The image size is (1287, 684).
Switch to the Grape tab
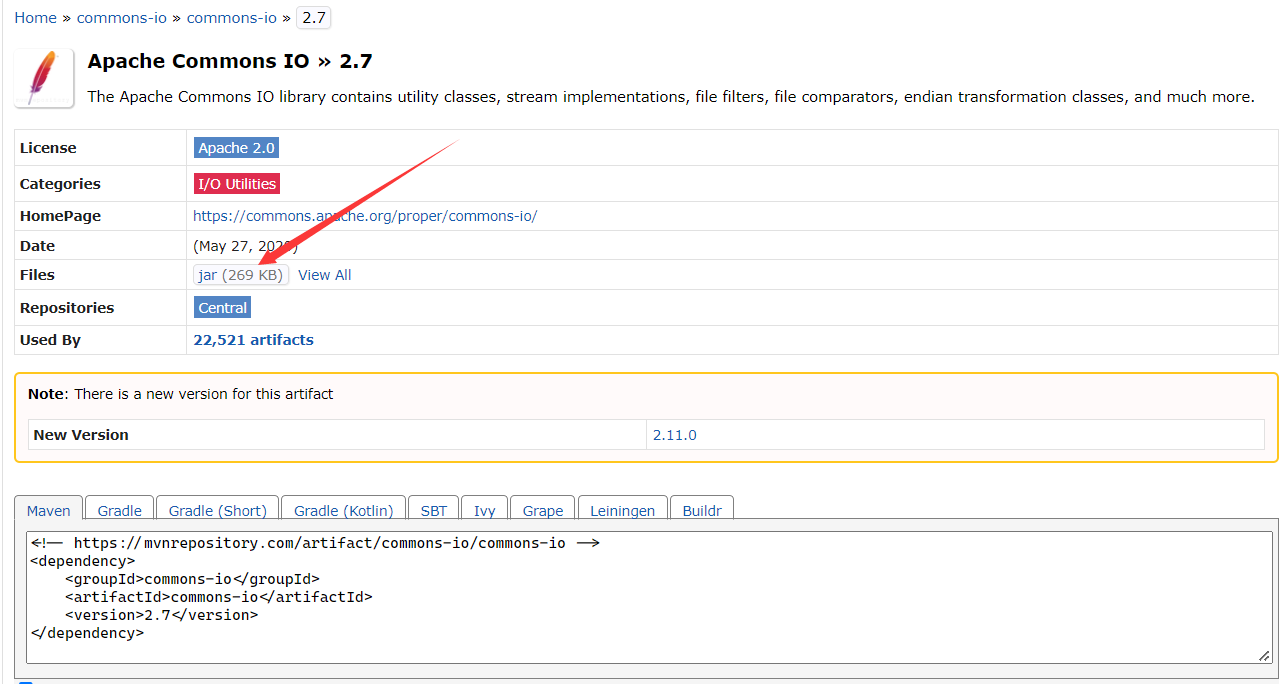coord(543,510)
